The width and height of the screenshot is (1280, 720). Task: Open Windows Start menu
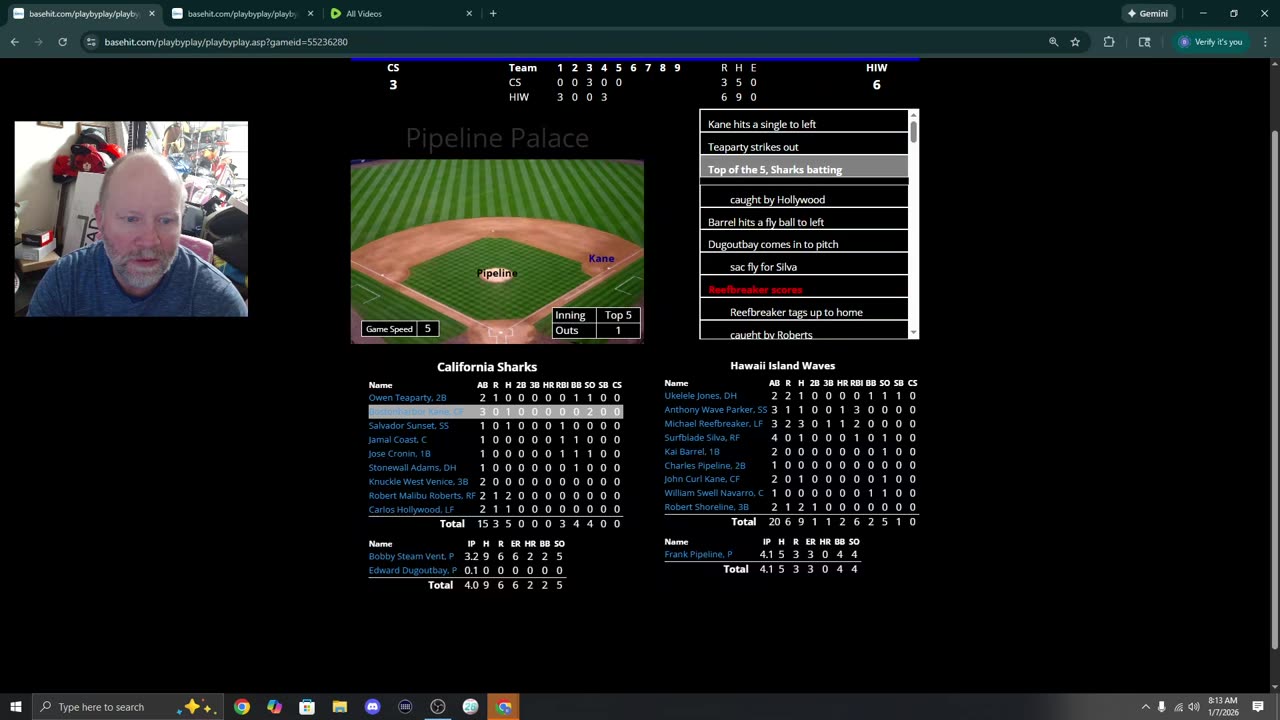[x=15, y=707]
